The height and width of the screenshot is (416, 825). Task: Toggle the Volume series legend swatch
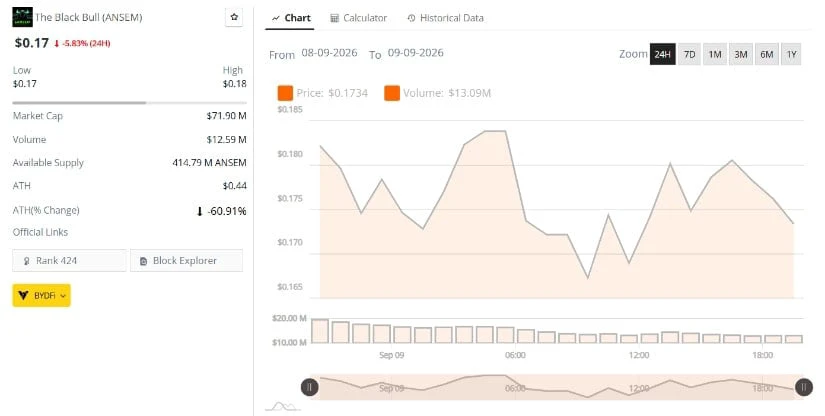(x=392, y=93)
